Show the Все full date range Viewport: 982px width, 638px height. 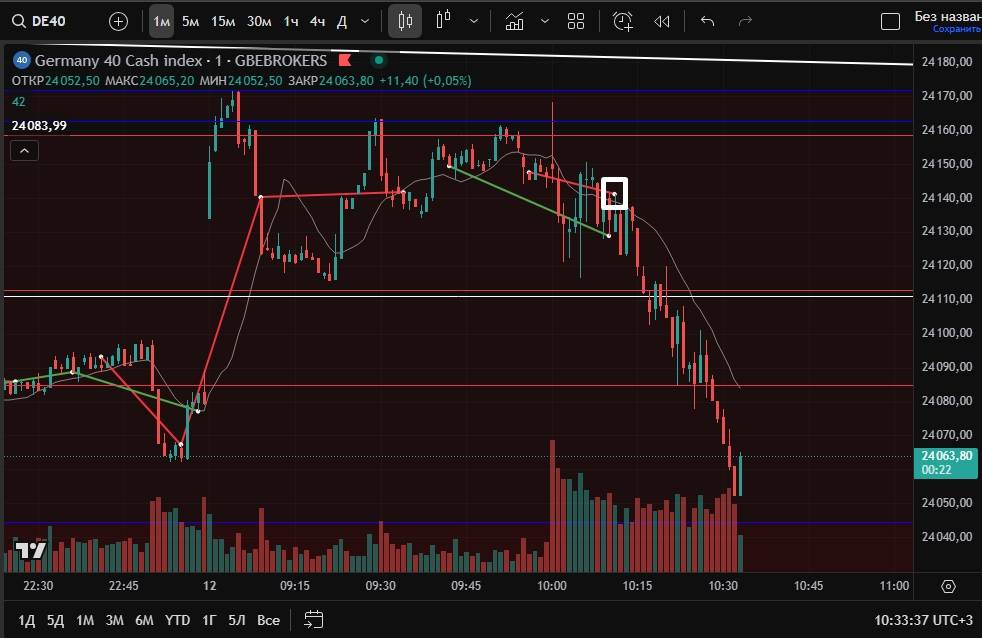[x=268, y=620]
